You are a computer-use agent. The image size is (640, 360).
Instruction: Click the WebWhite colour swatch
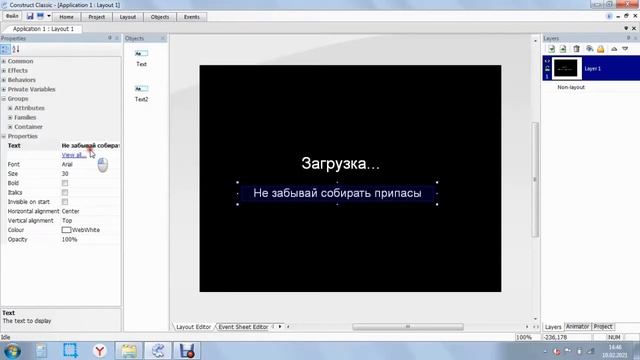(x=66, y=230)
